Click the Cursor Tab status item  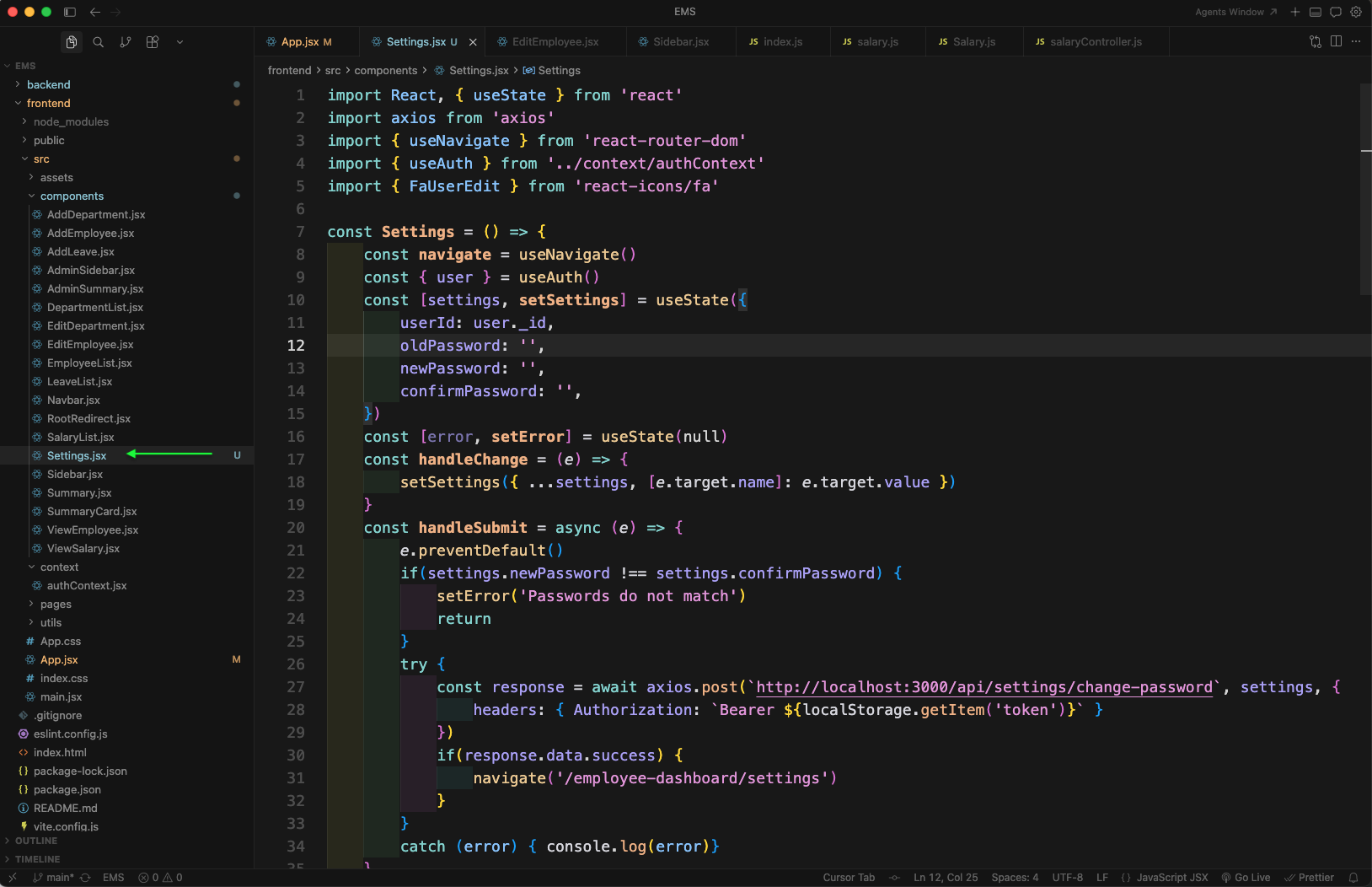pyautogui.click(x=849, y=878)
